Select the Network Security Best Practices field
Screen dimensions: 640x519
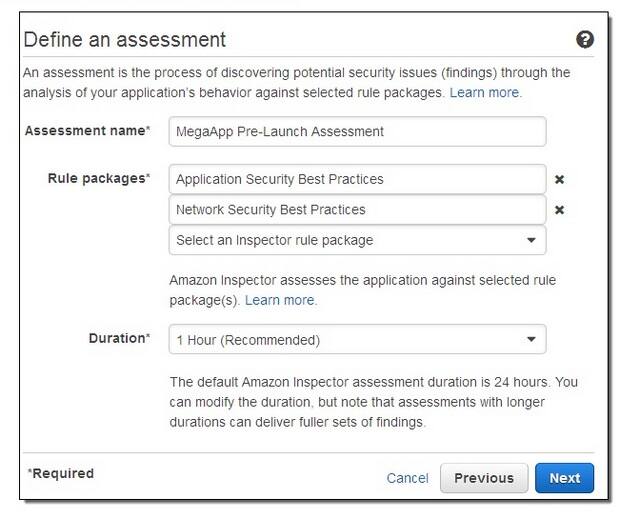click(358, 210)
